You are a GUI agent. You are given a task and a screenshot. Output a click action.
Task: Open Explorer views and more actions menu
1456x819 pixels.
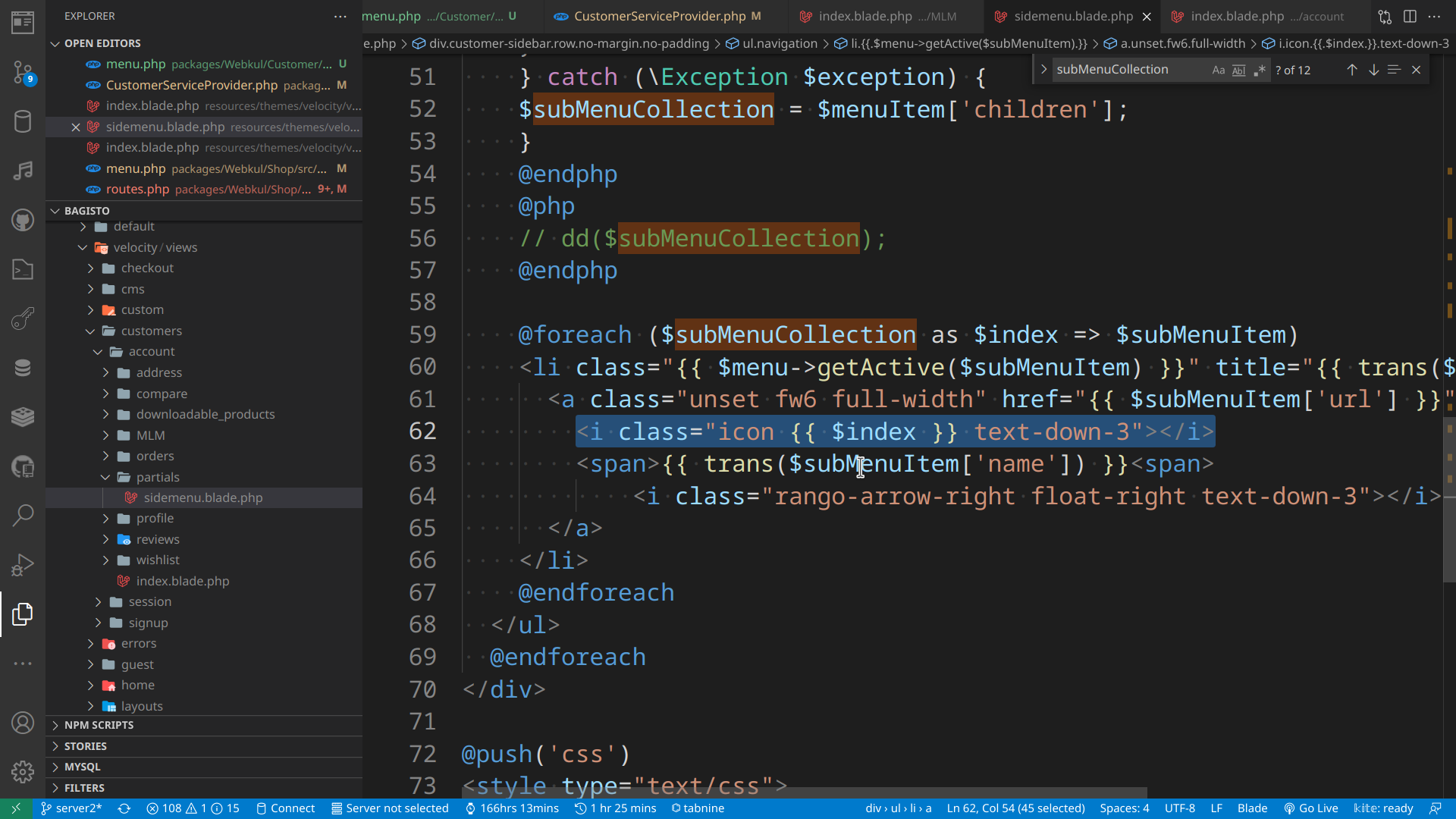click(340, 16)
